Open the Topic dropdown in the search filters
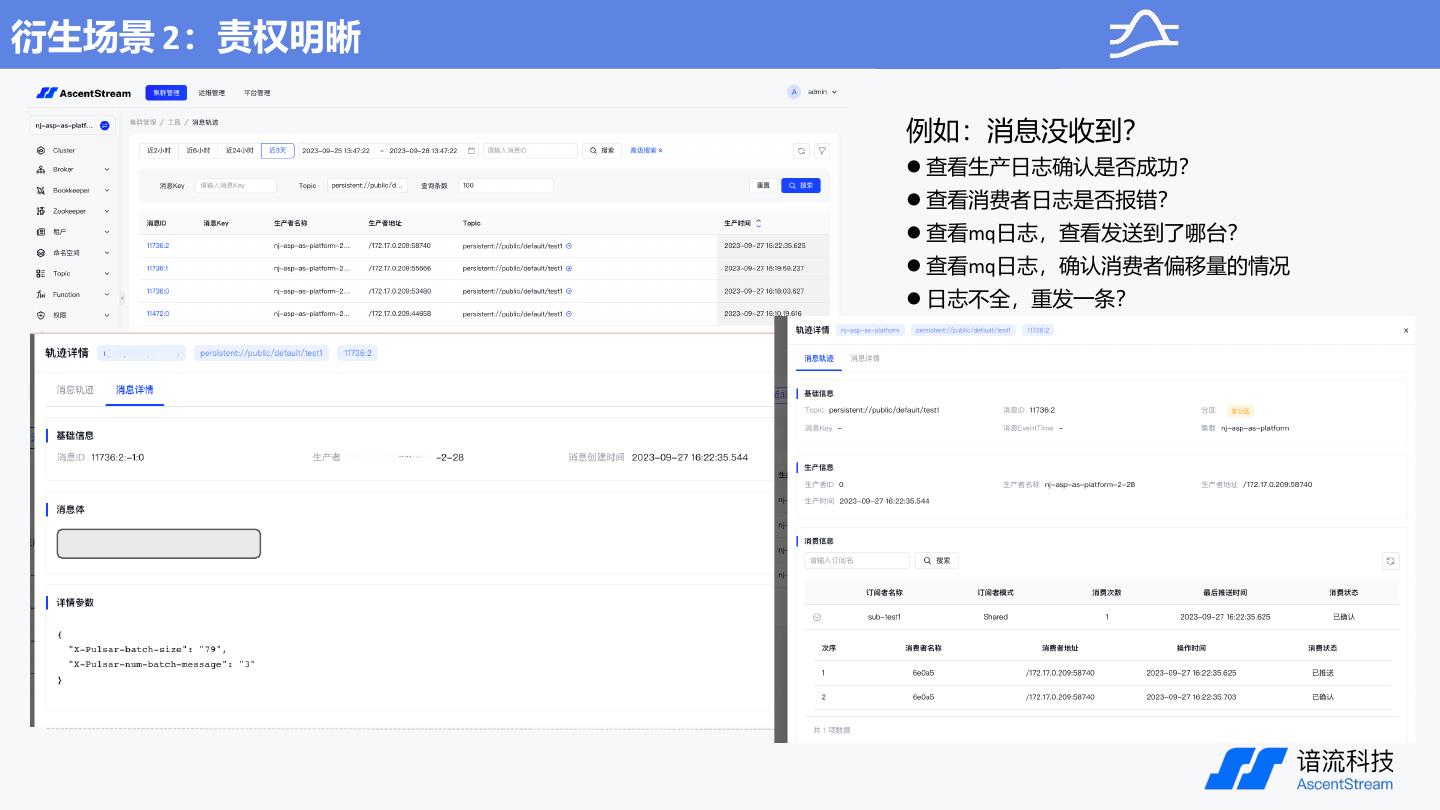Screen dimensions: 1440x810 tap(367, 186)
